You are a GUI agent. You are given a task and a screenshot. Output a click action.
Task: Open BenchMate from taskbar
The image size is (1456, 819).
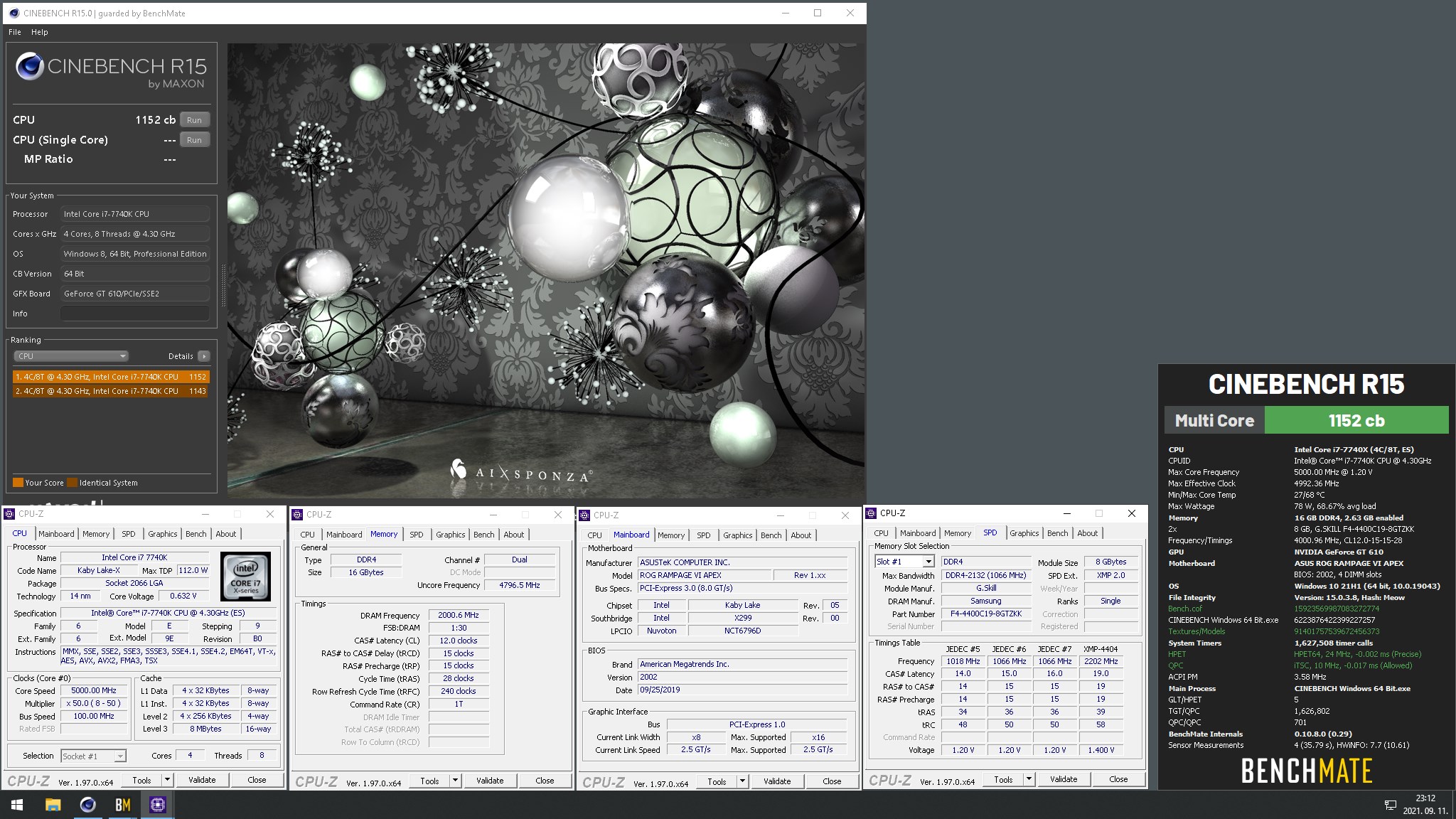coord(122,805)
